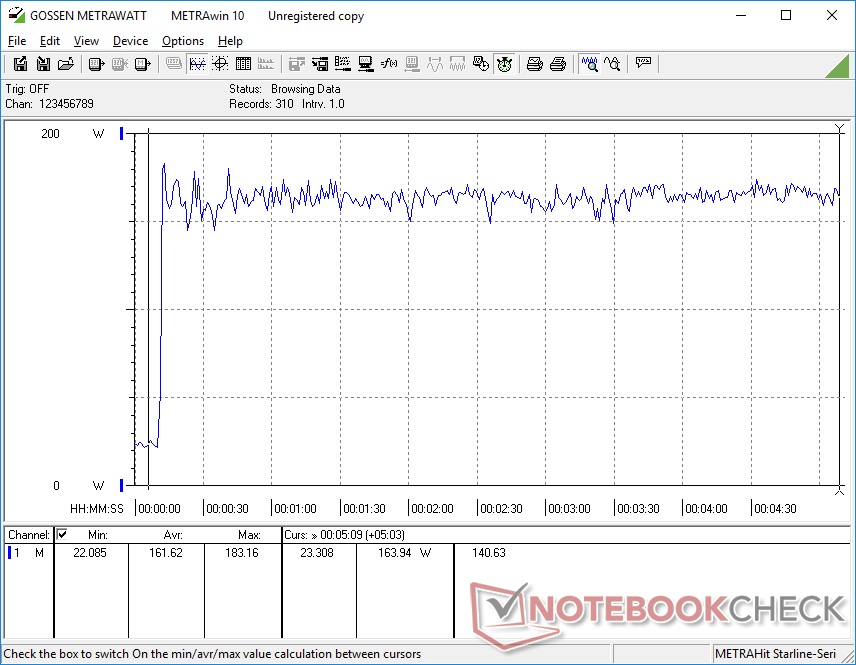Click the export data floppy icon
This screenshot has width=856, height=665.
20,64
